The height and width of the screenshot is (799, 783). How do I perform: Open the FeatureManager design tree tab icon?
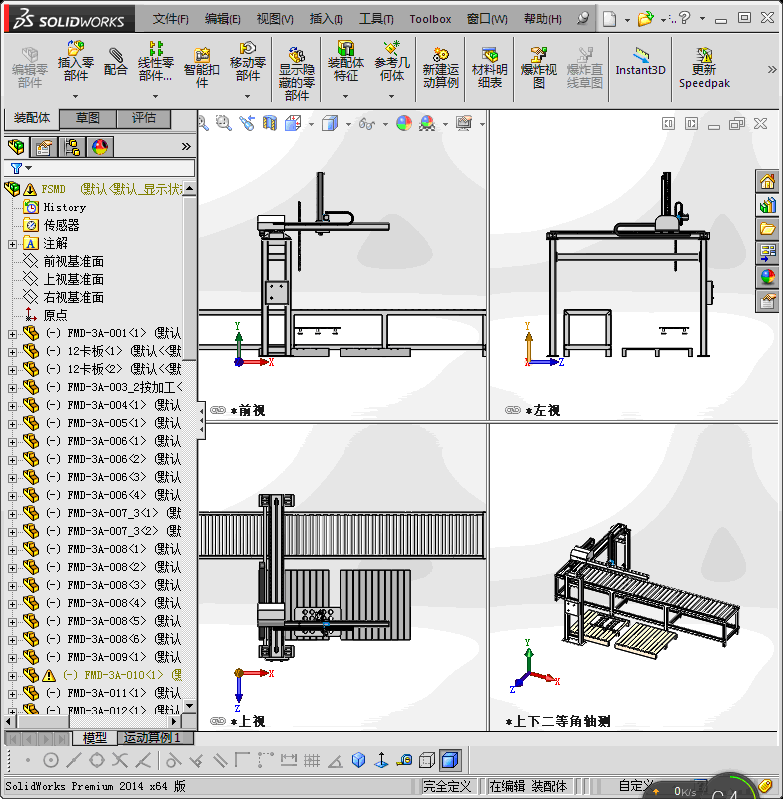[16, 147]
